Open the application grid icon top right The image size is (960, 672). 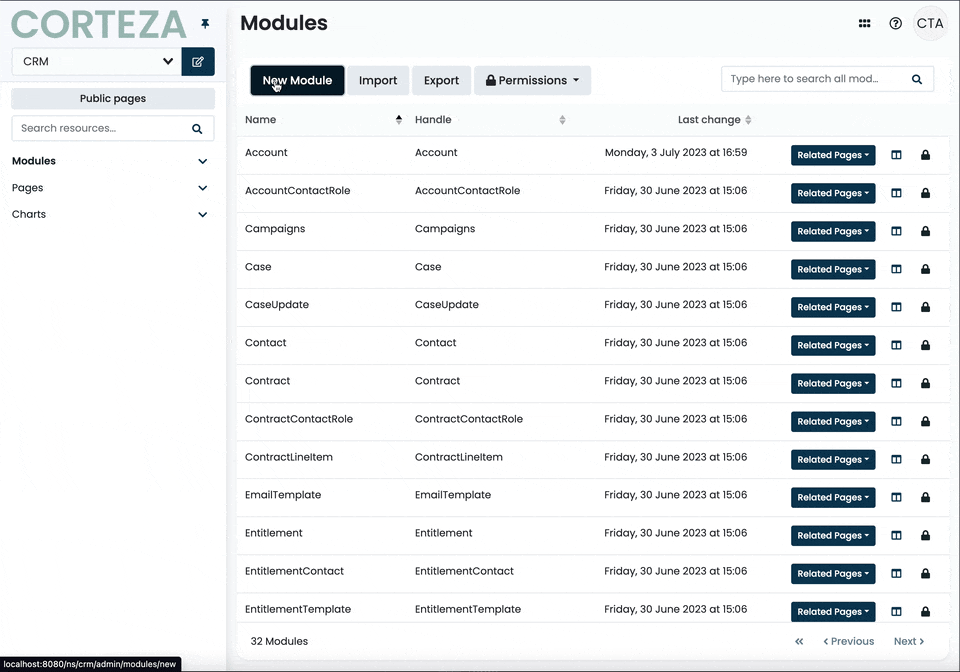[864, 23]
